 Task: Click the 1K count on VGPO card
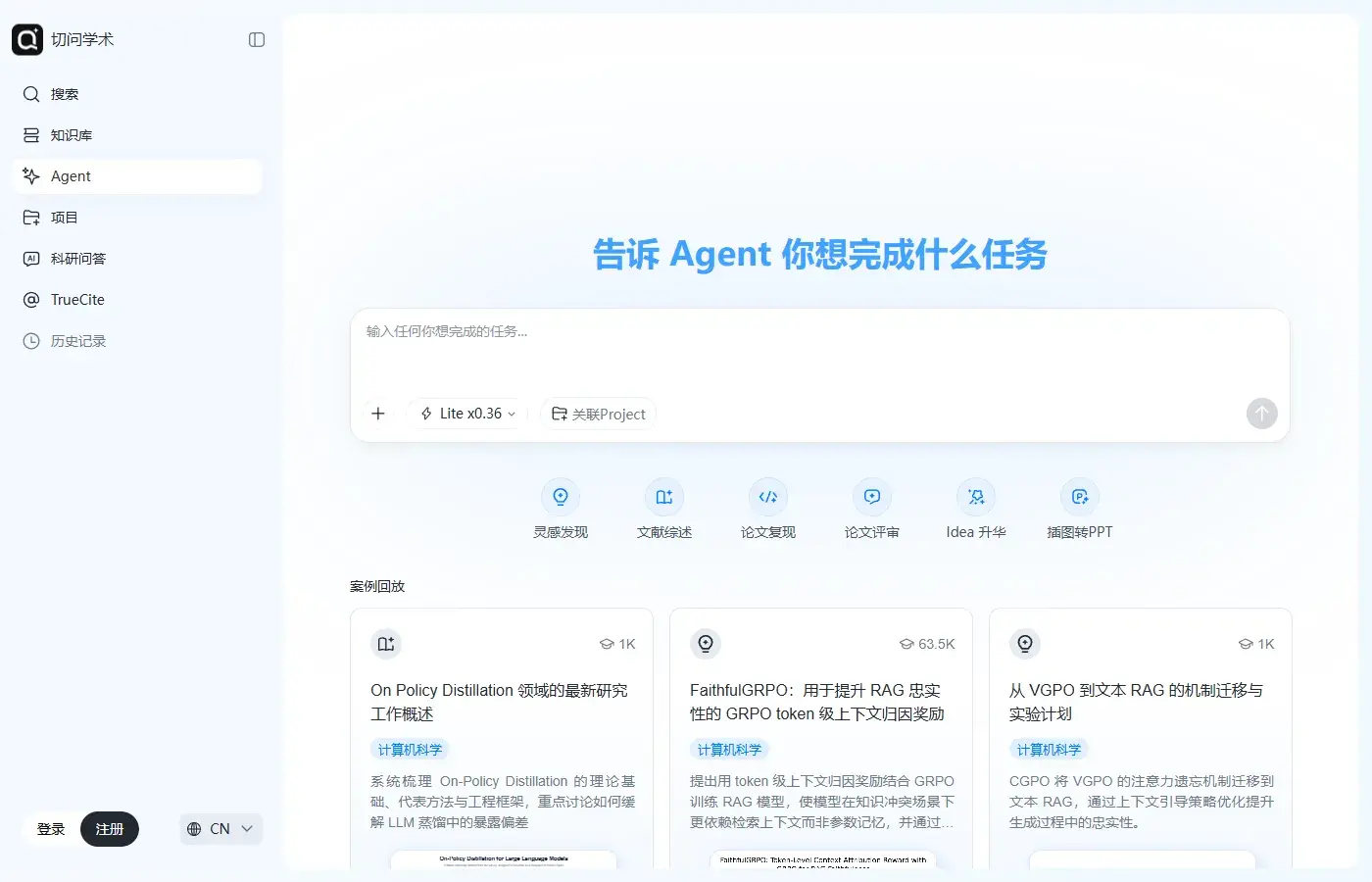pyautogui.click(x=1256, y=644)
